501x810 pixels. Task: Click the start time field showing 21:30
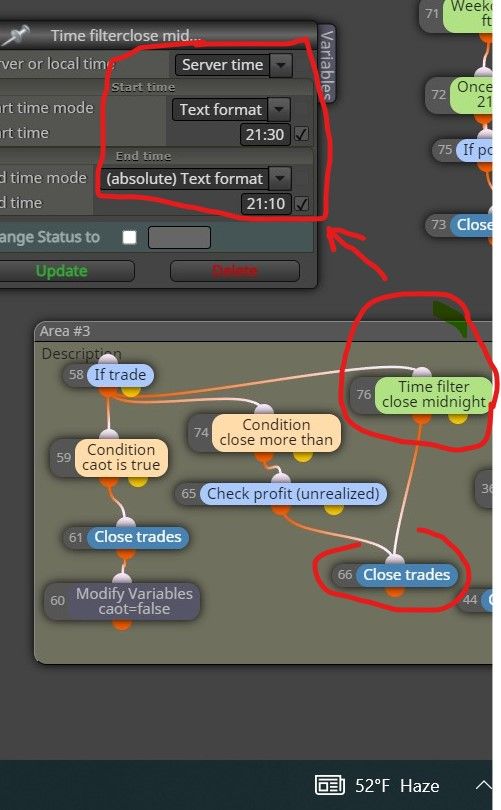point(265,135)
